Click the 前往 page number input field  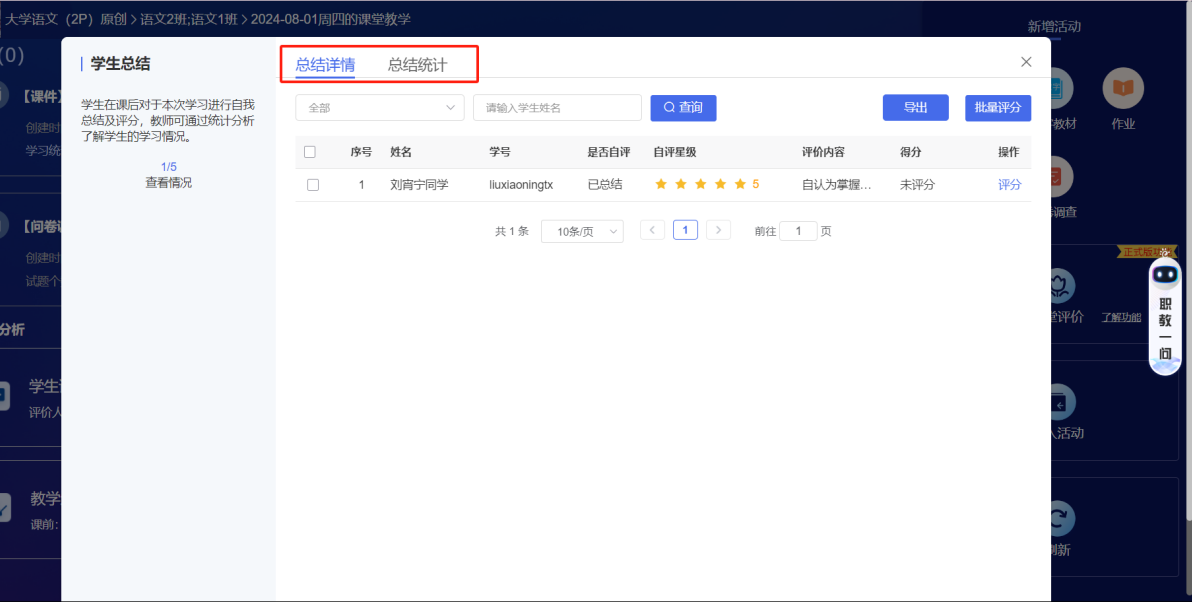(798, 230)
